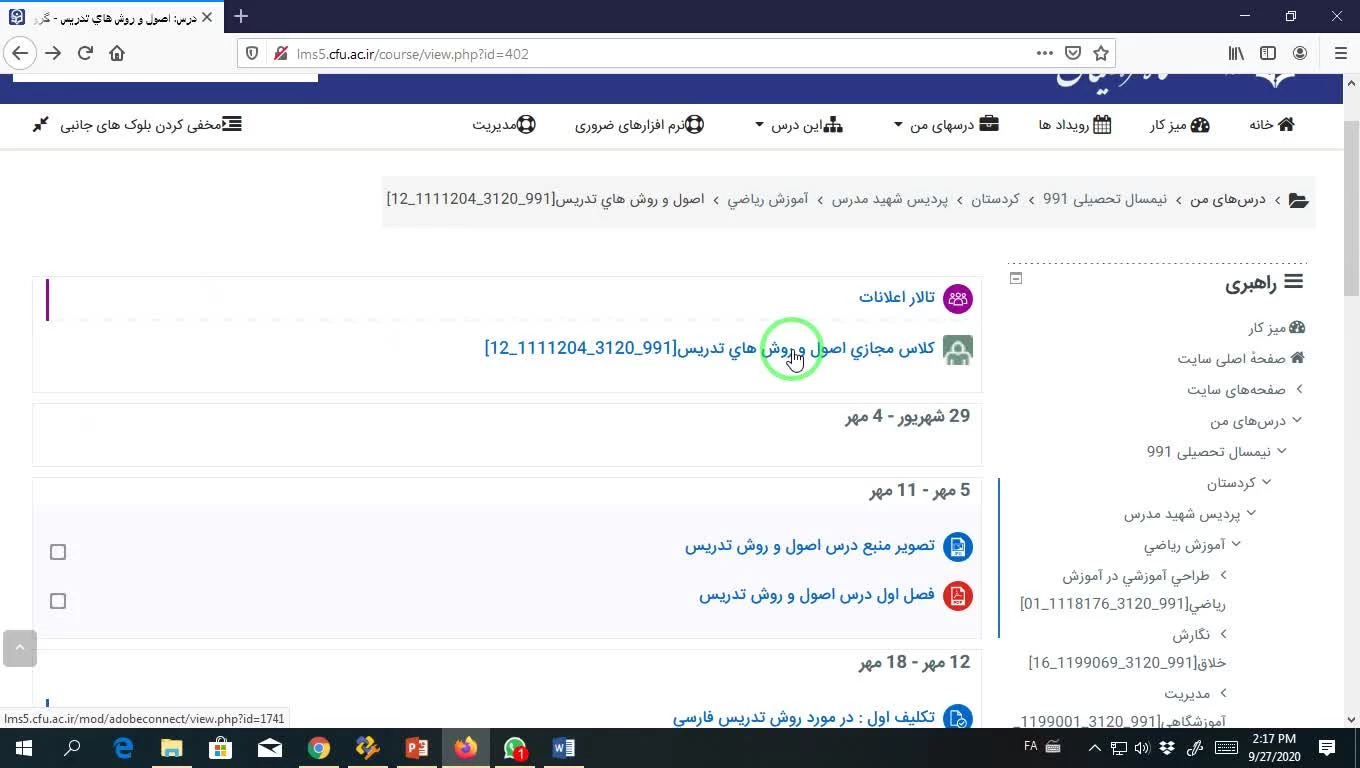
Task: Click the document icon for تصویر منبع درس
Action: (957, 546)
